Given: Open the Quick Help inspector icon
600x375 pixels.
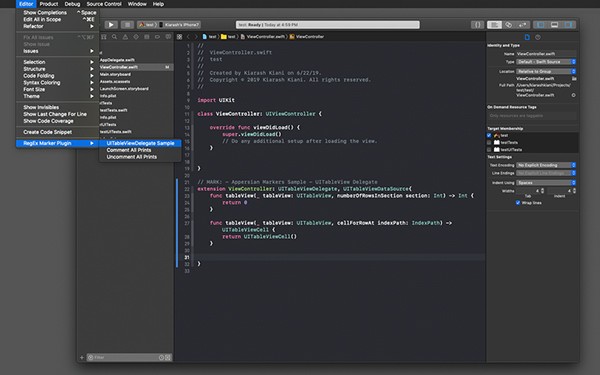Looking at the screenshot, I should 538,37.
